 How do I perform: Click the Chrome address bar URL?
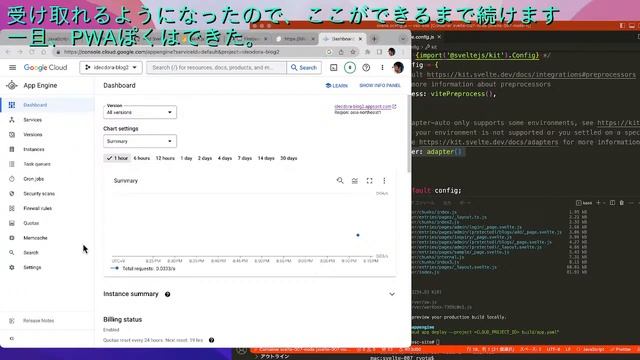[x=171, y=52]
